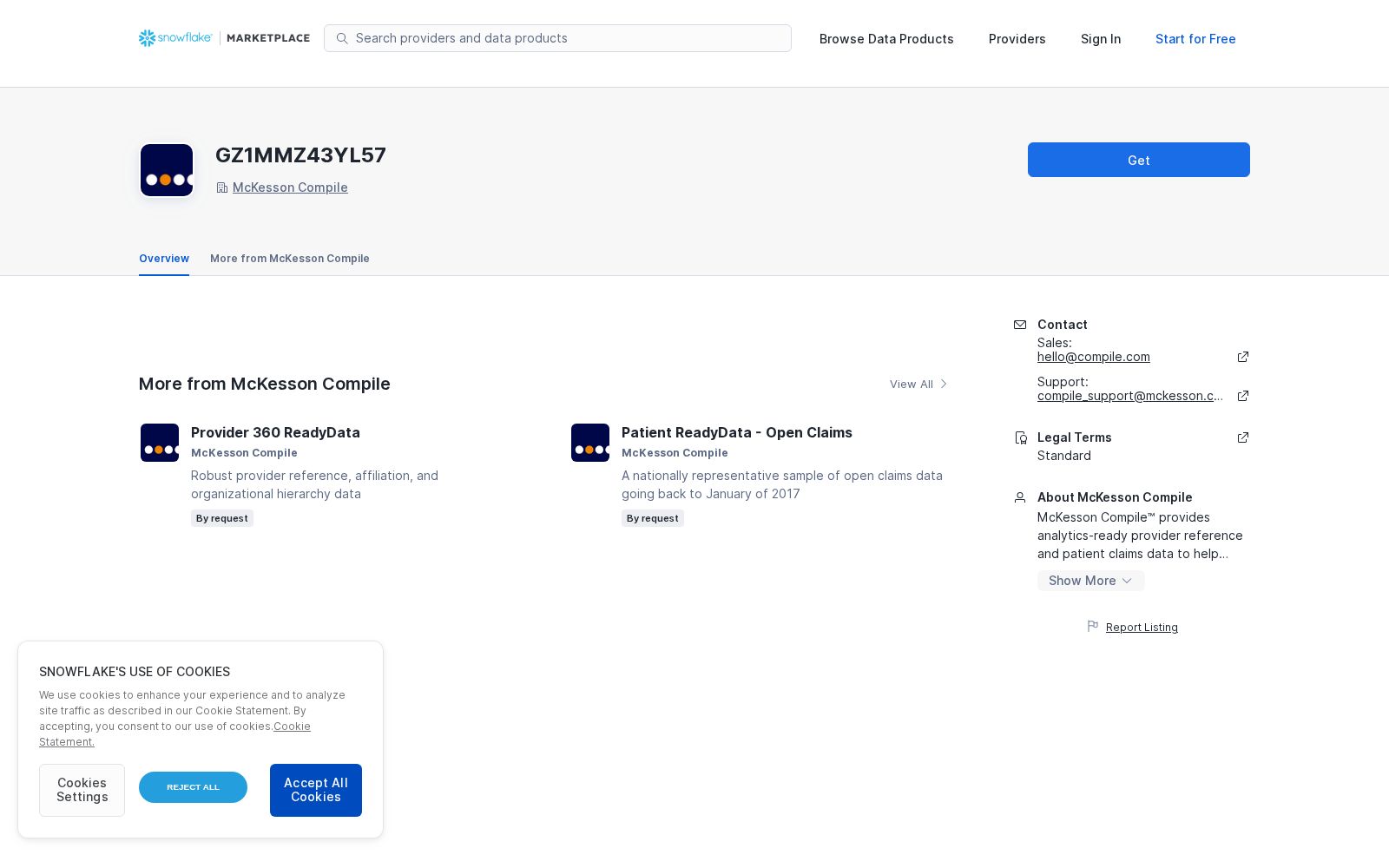
Task: Click Accept All Cookies button
Action: tap(316, 790)
